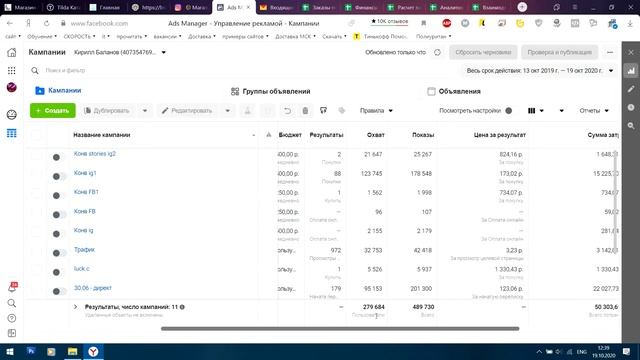Open the all tools grid menu
This screenshot has height=360, width=640.
point(12,71)
